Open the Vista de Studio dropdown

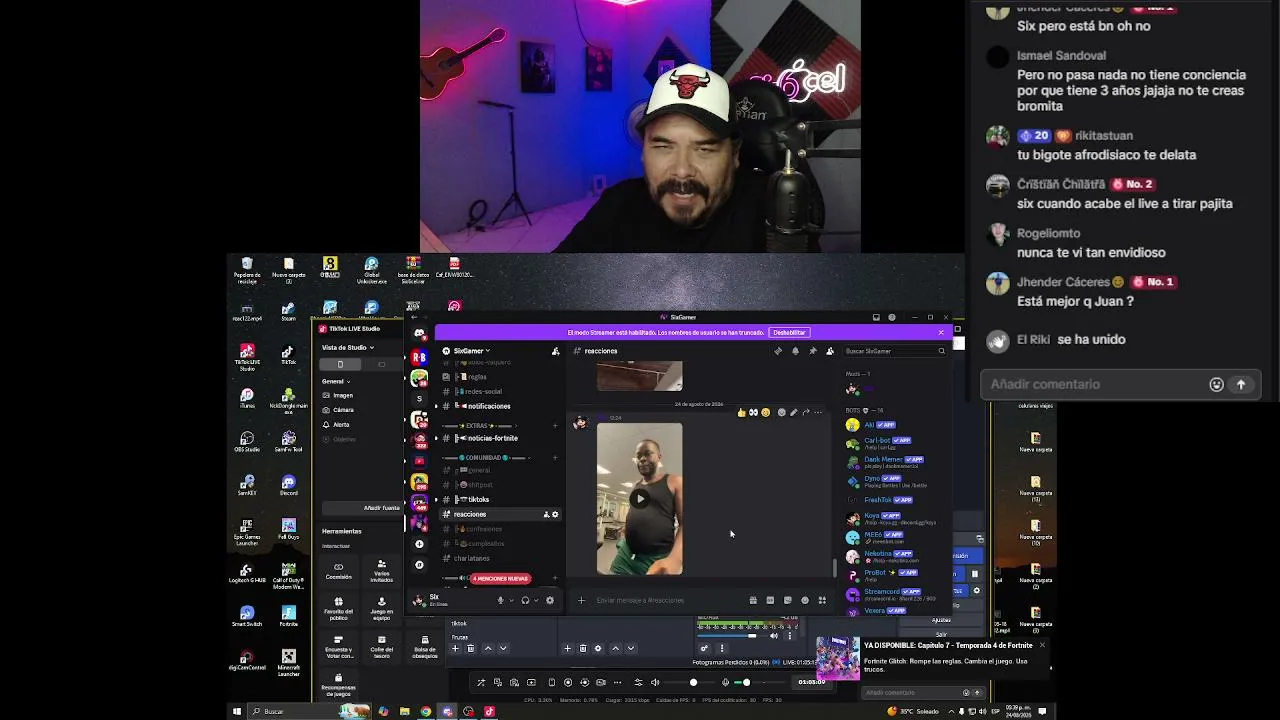(x=348, y=347)
